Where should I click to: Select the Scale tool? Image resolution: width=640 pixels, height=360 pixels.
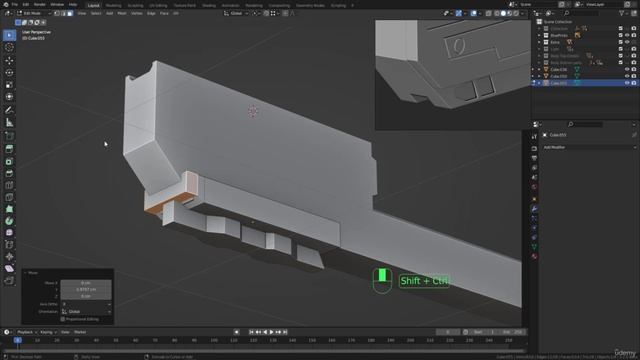tap(9, 85)
